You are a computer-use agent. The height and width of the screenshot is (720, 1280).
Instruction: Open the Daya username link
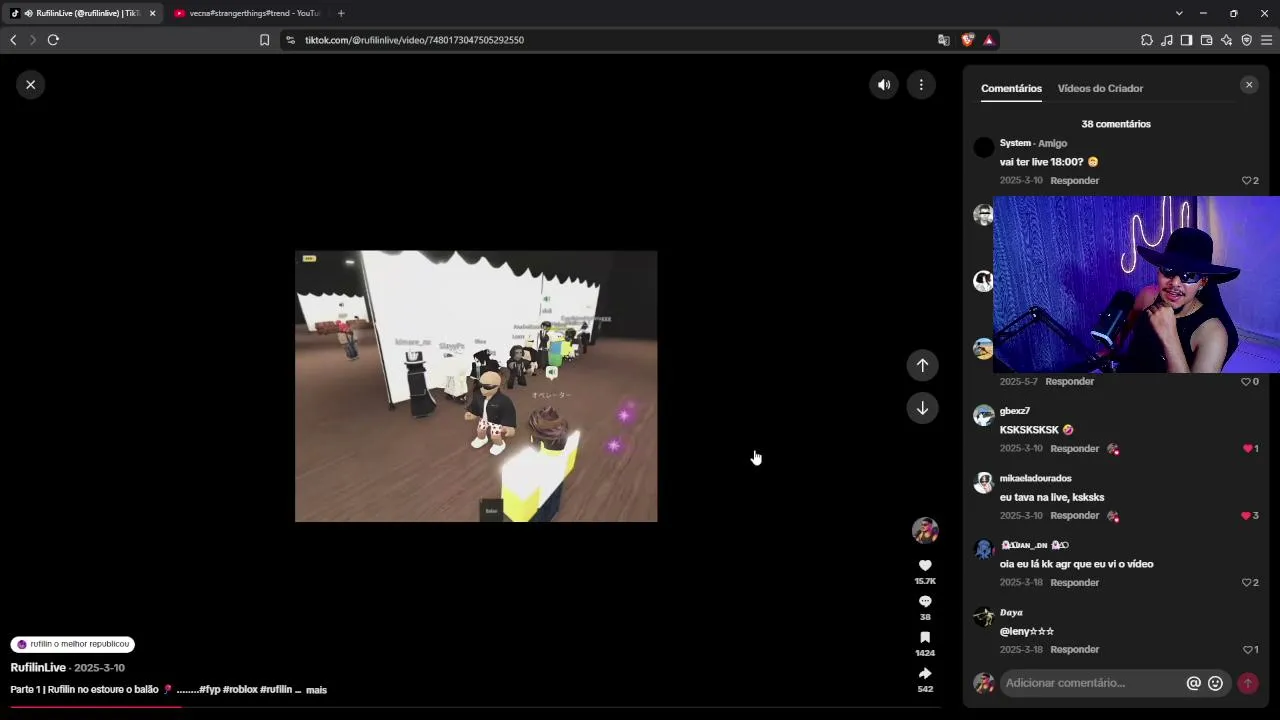tap(1011, 612)
